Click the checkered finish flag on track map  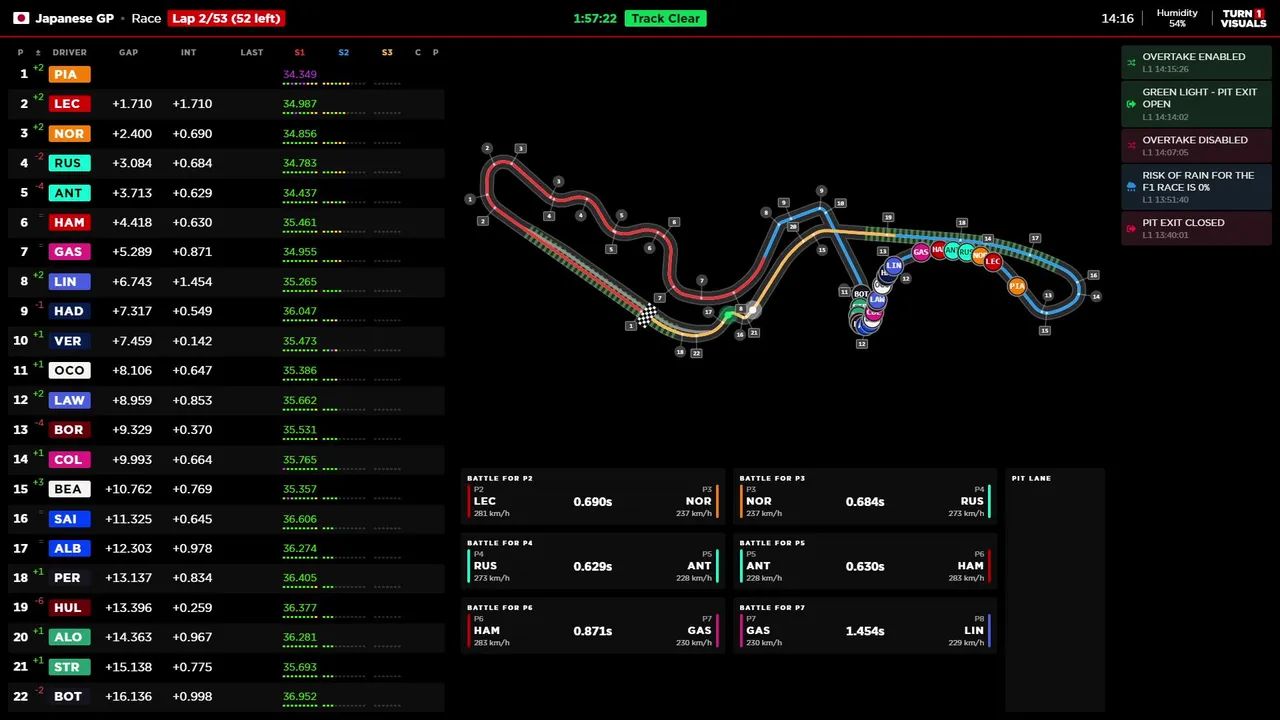[647, 316]
